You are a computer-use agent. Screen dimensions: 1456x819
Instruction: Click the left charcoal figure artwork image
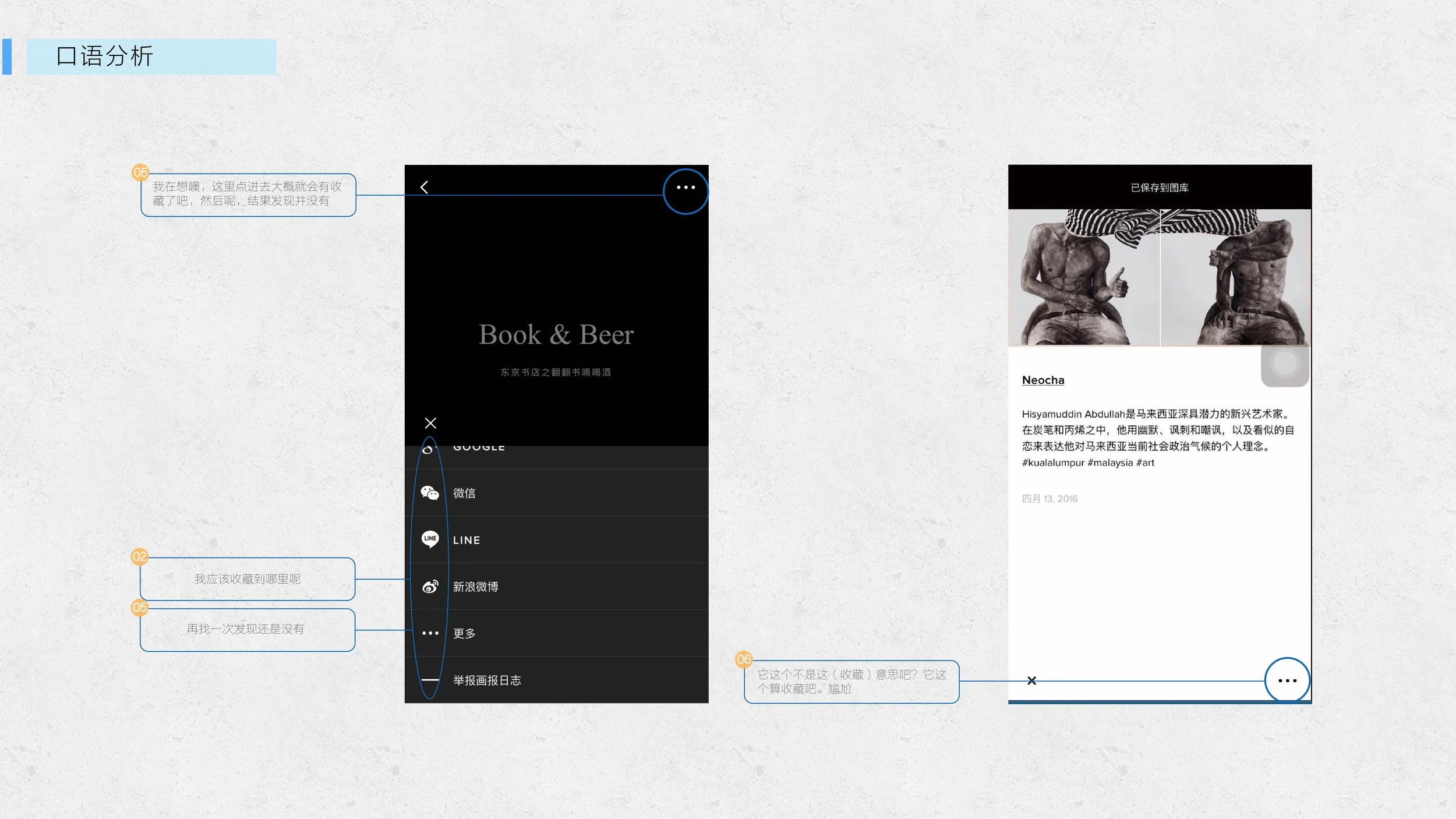(x=1083, y=278)
